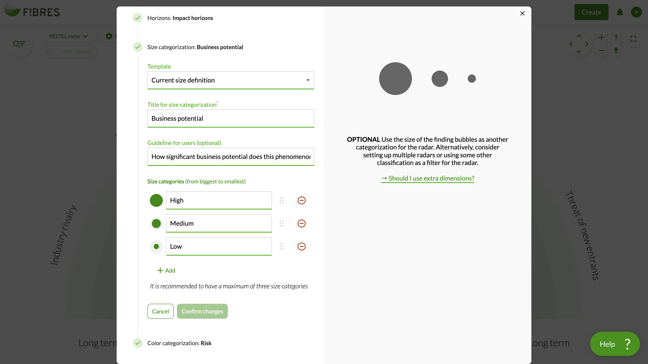
Task: Collapse the Size categorization section header
Action: [195, 47]
